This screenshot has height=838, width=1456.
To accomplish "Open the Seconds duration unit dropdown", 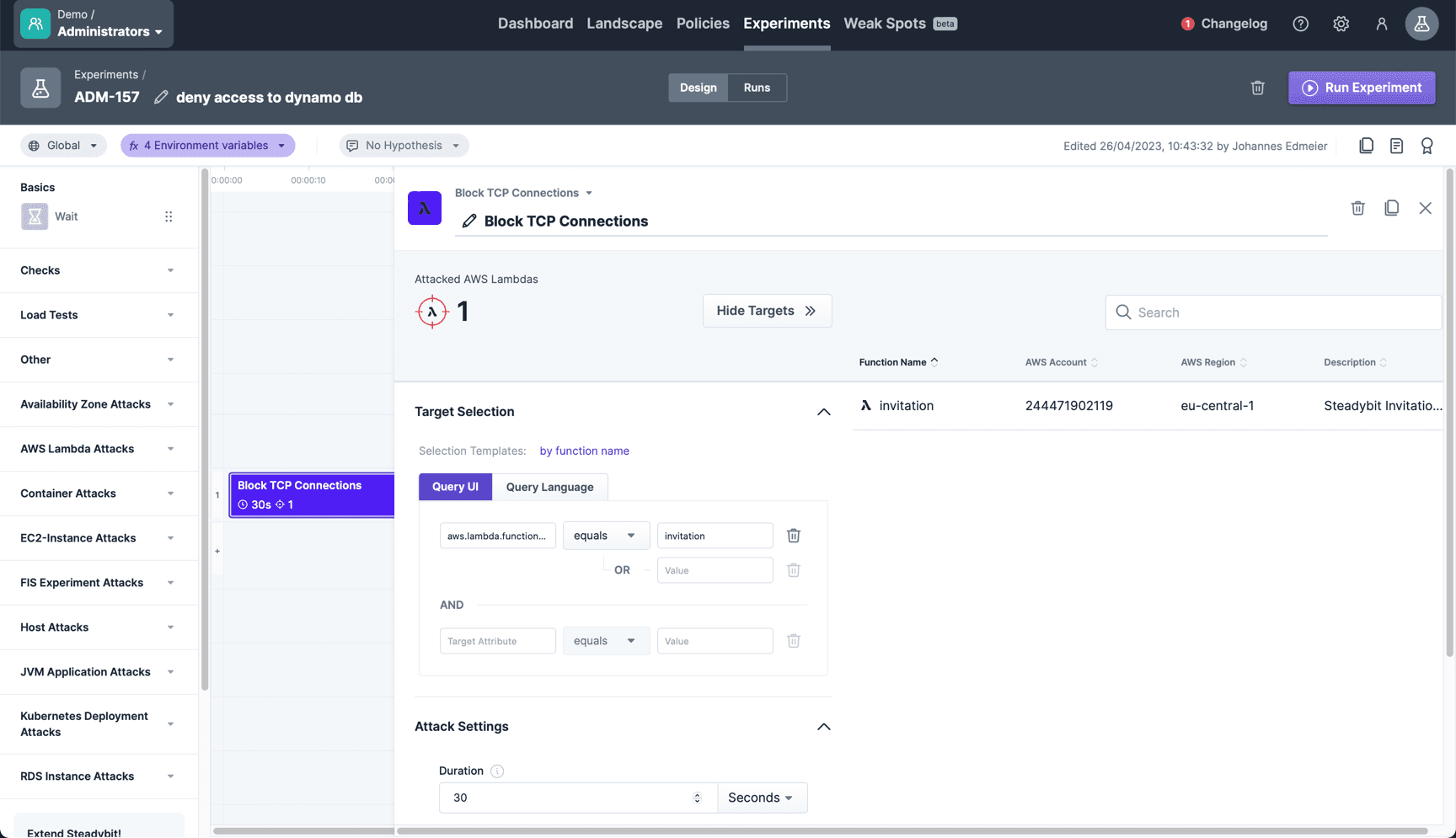I will pos(761,798).
